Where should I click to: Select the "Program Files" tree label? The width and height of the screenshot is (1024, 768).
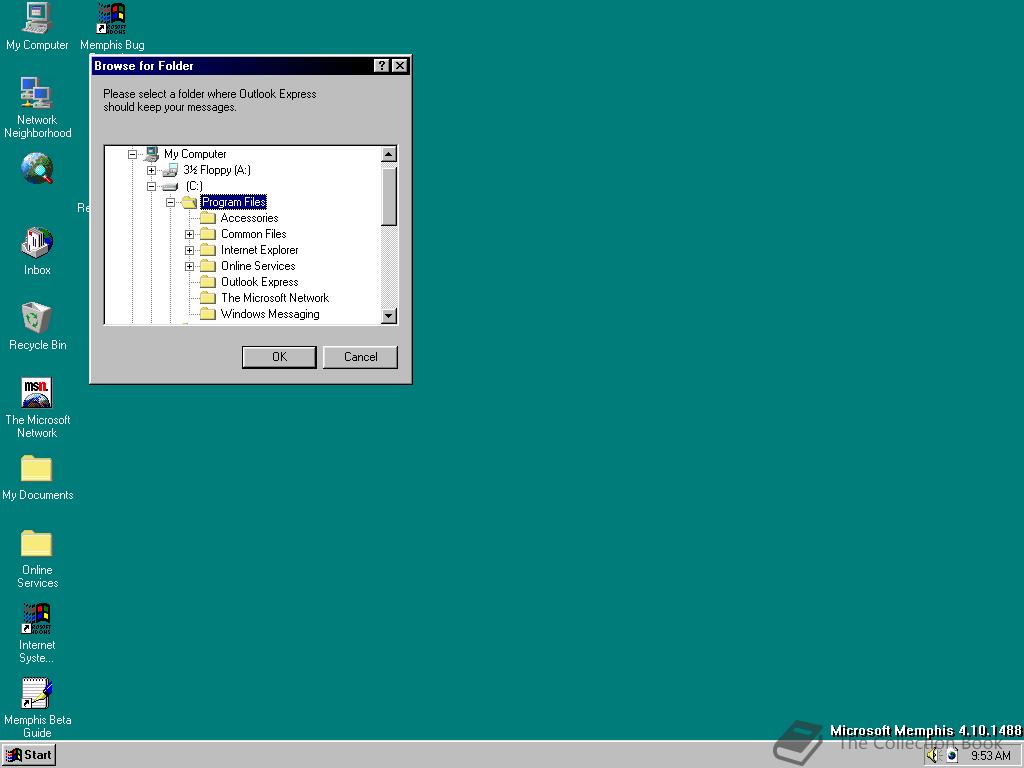pos(234,202)
